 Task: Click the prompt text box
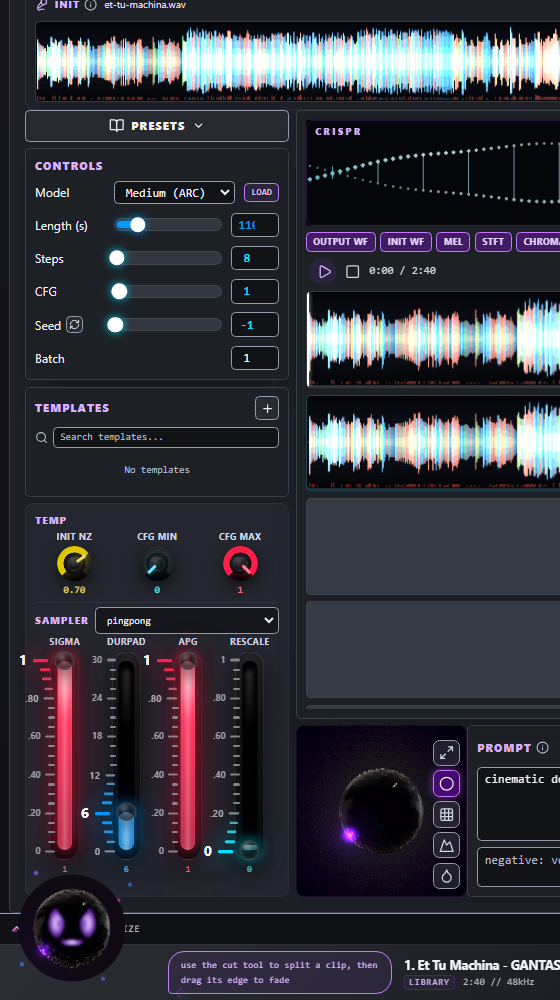(519, 804)
